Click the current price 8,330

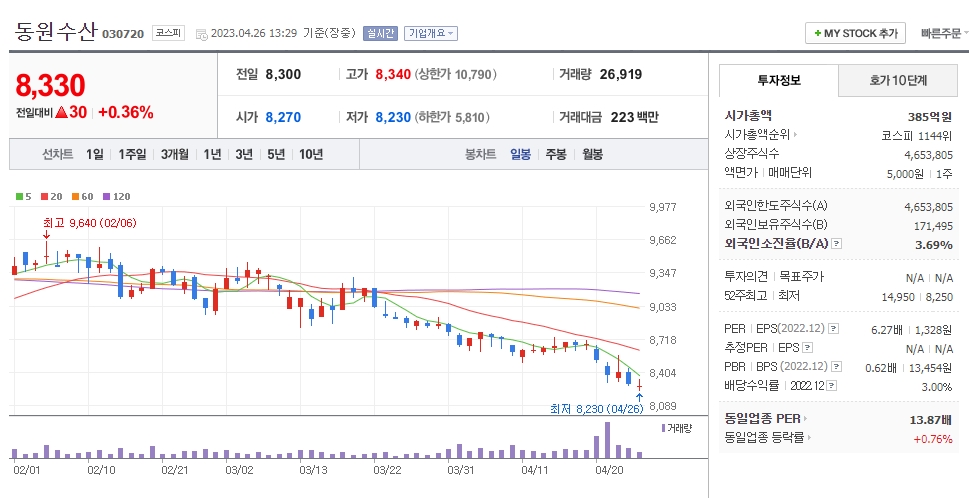pos(50,85)
